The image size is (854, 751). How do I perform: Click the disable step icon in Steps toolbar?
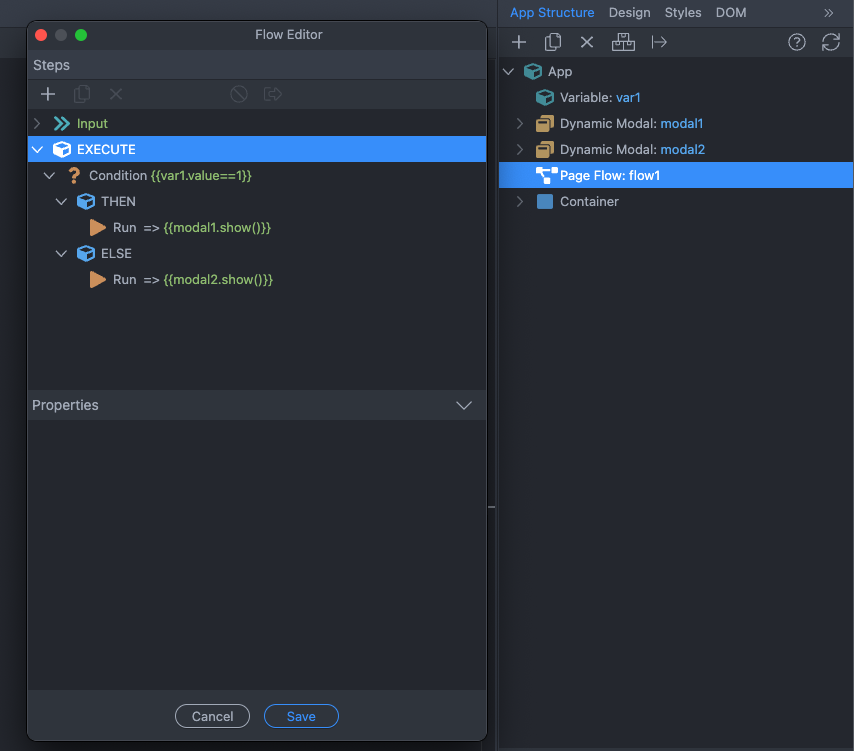(238, 94)
